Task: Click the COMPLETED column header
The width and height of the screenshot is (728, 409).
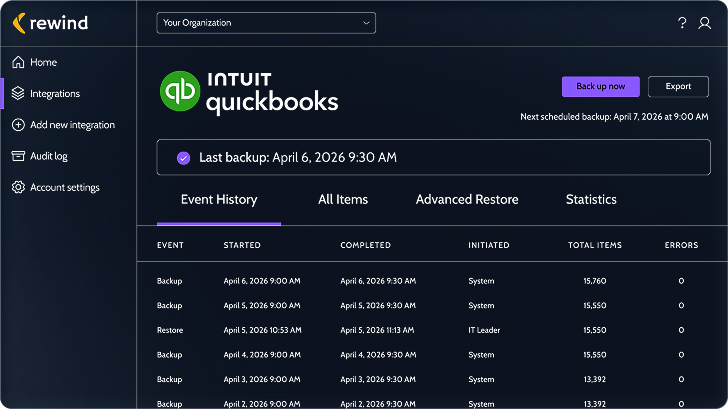Action: pos(365,245)
